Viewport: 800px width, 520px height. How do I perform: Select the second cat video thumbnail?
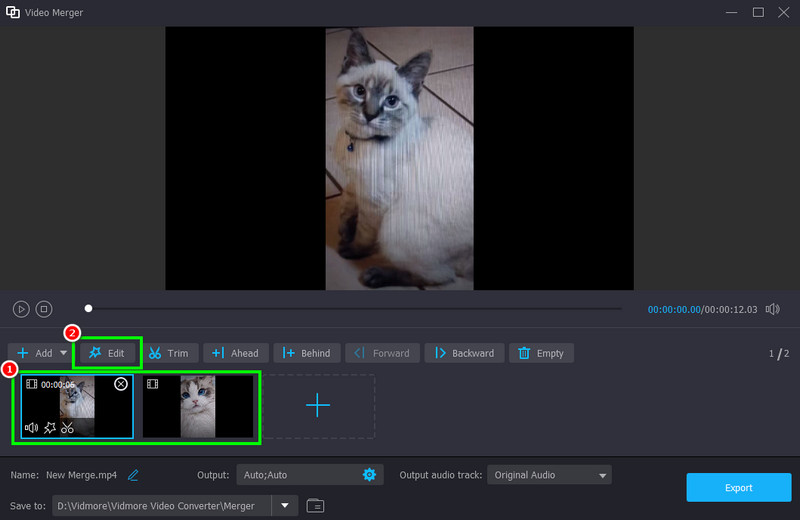click(x=198, y=406)
